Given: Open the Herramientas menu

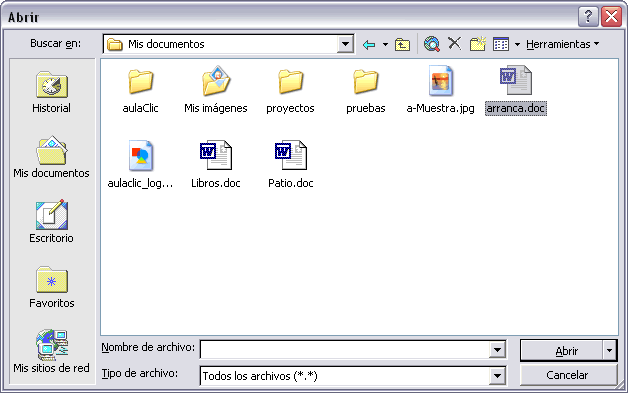Looking at the screenshot, I should [562, 44].
